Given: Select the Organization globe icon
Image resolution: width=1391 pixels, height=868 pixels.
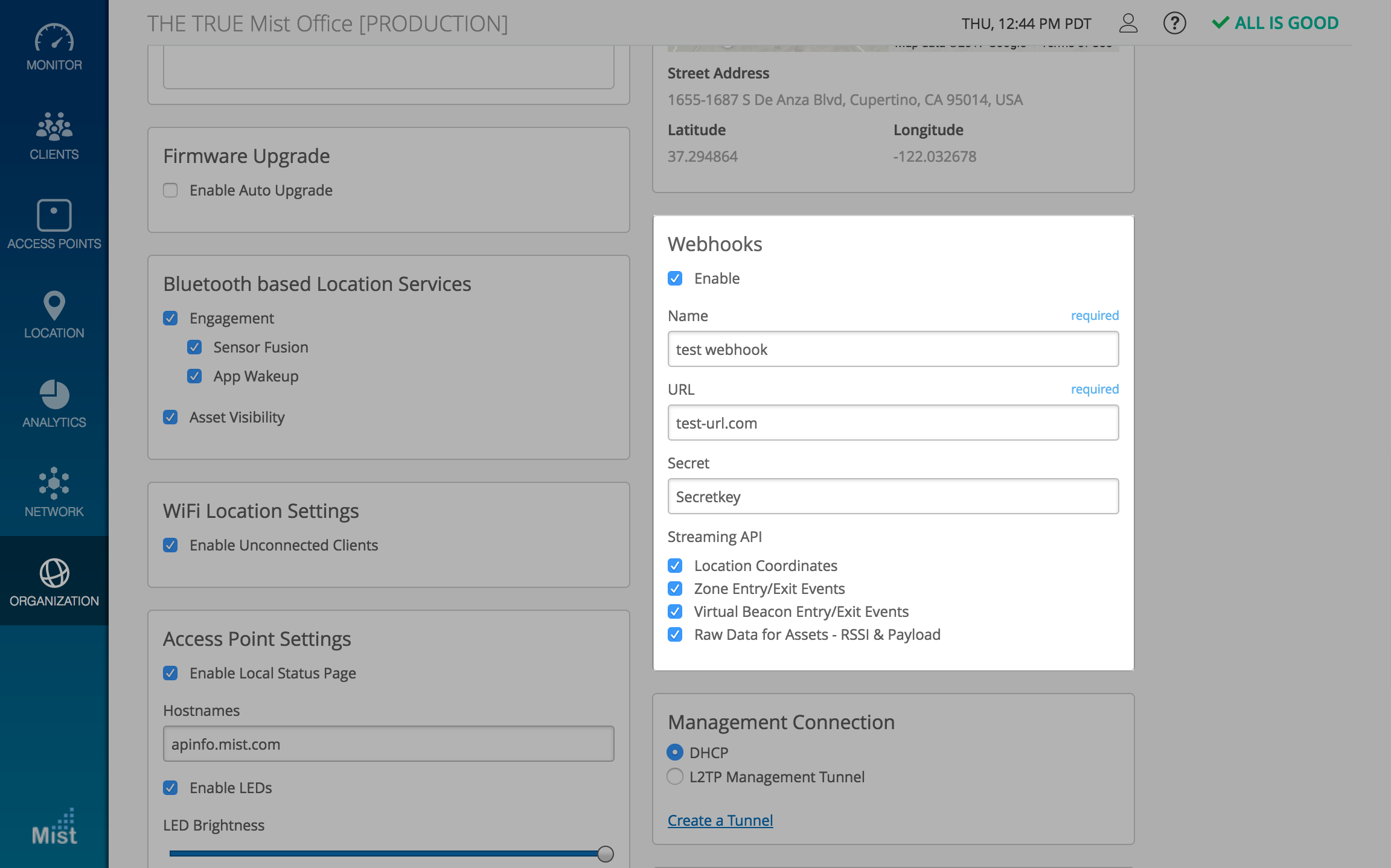Looking at the screenshot, I should point(54,573).
